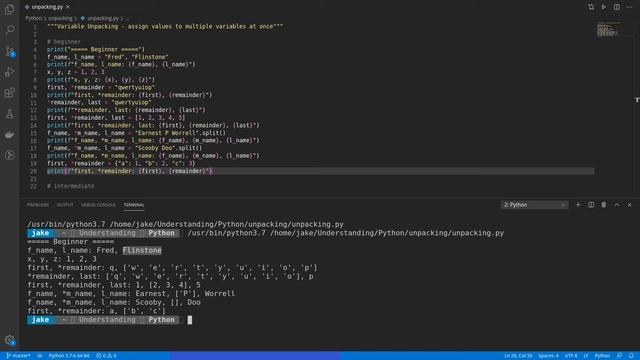Click the Ln 20, Col position indicator
640x360 pixels.
coord(518,356)
